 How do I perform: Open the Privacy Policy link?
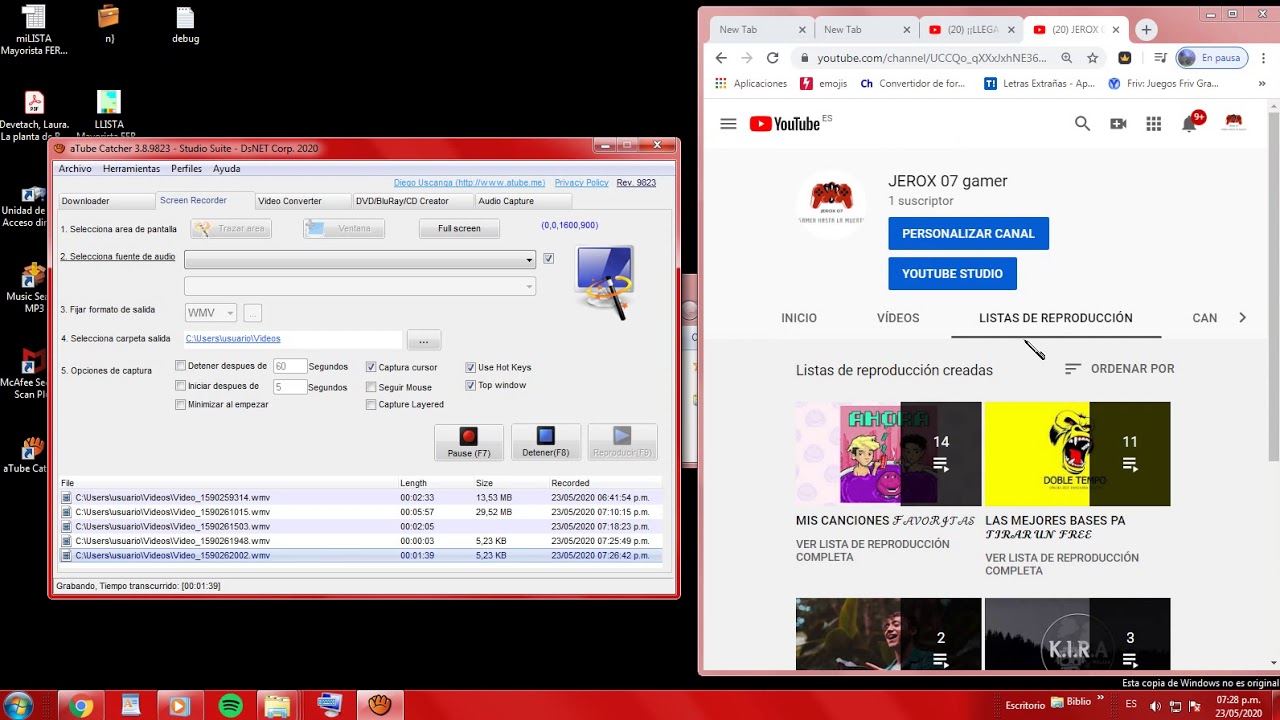click(581, 183)
